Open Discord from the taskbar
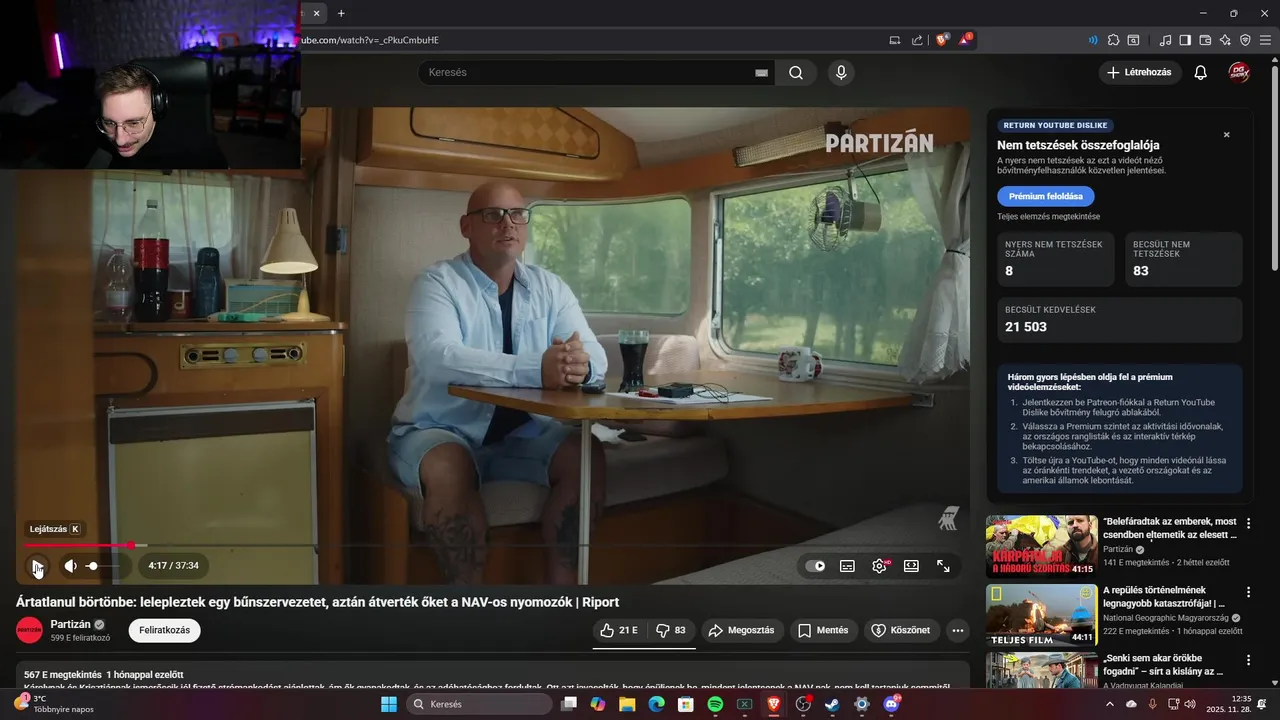1280x720 pixels. 891,704
